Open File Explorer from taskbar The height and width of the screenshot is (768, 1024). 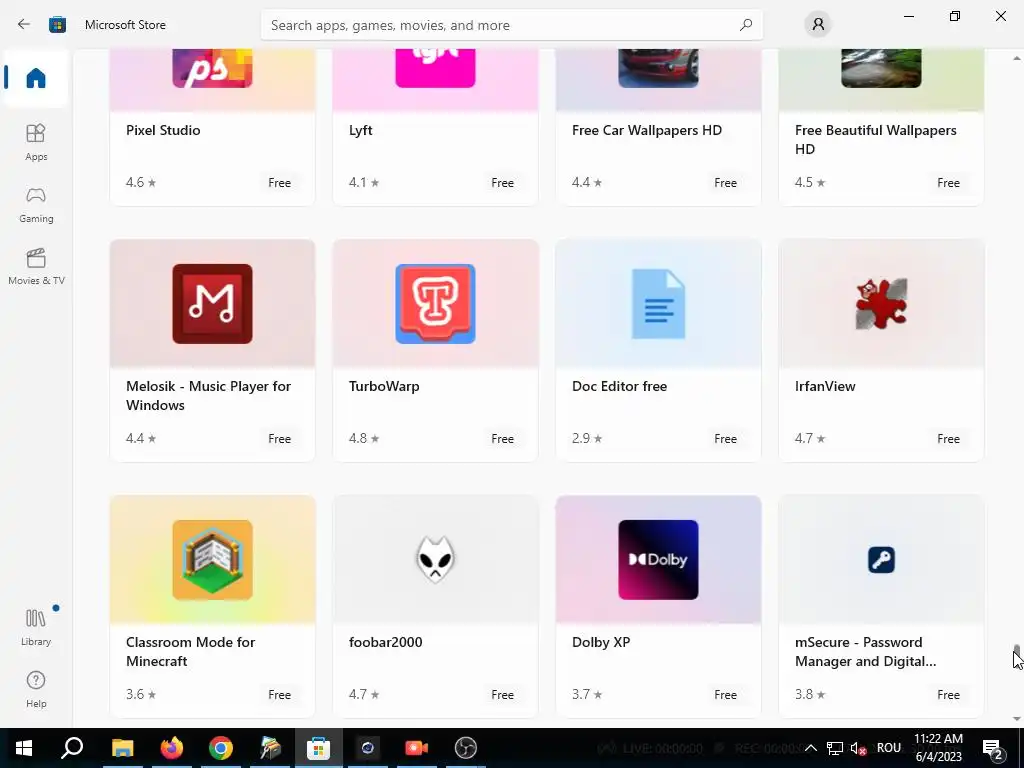coord(122,748)
